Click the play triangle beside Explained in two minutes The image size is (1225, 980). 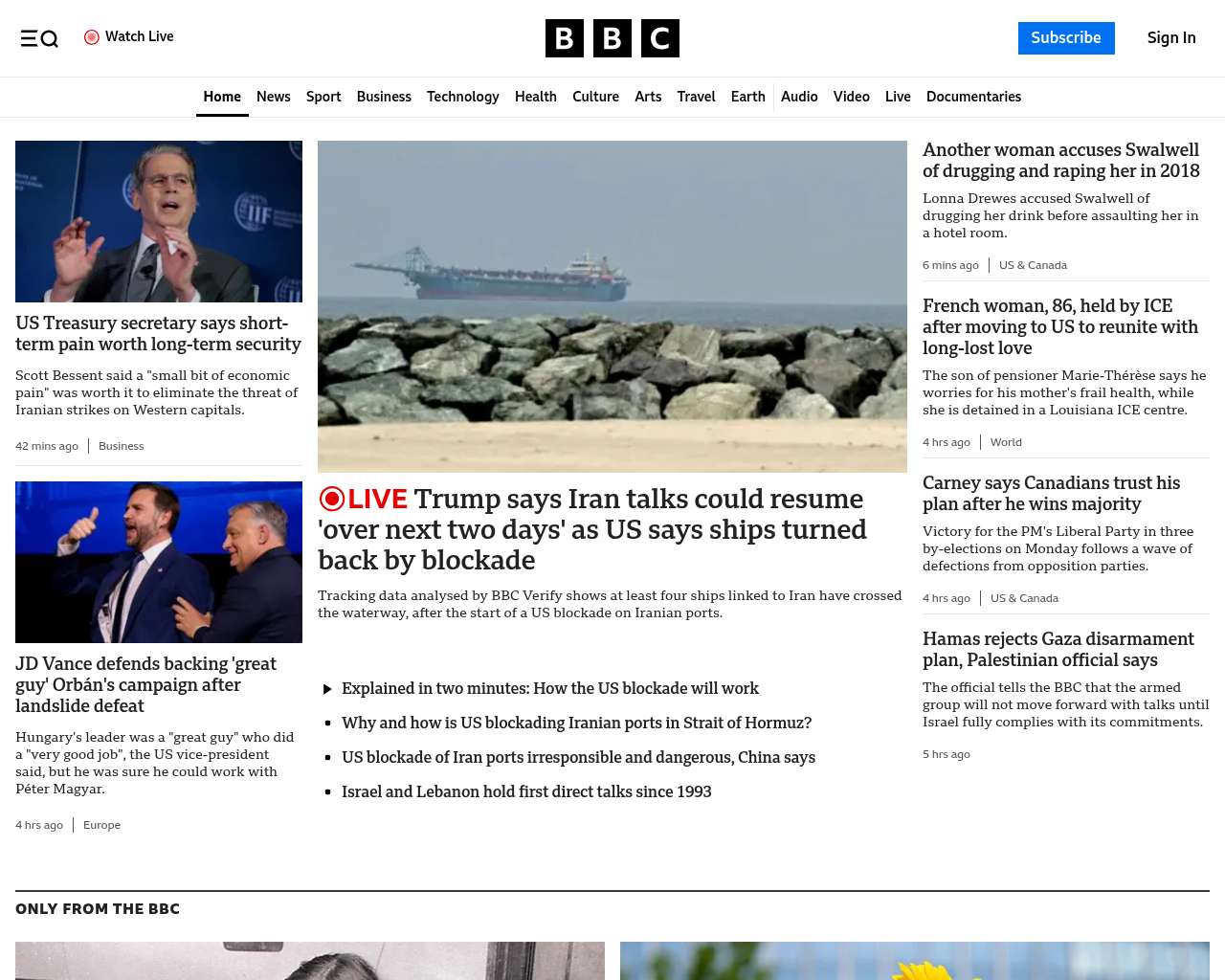pyautogui.click(x=327, y=689)
